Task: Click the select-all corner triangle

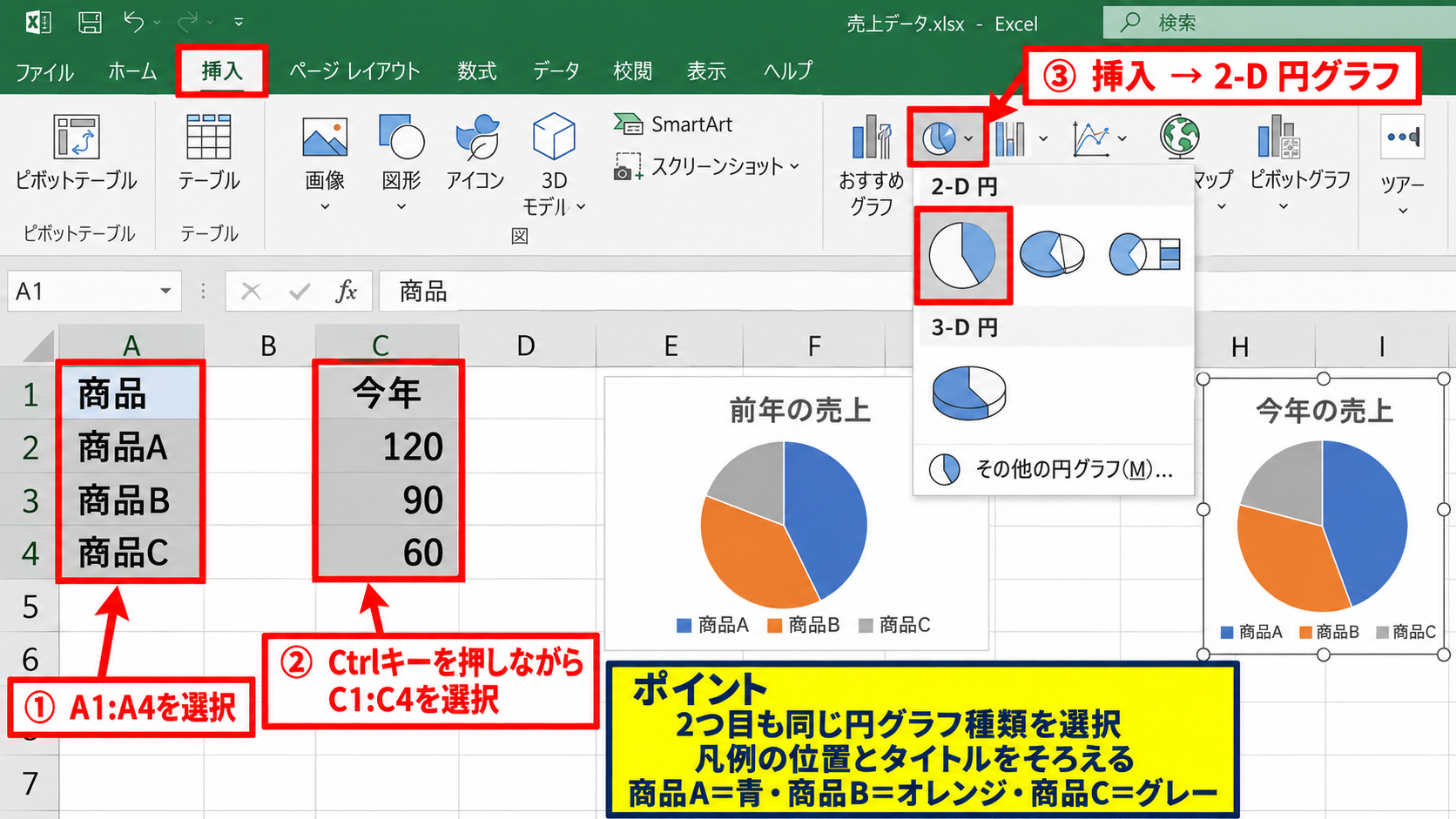Action: coord(38,346)
